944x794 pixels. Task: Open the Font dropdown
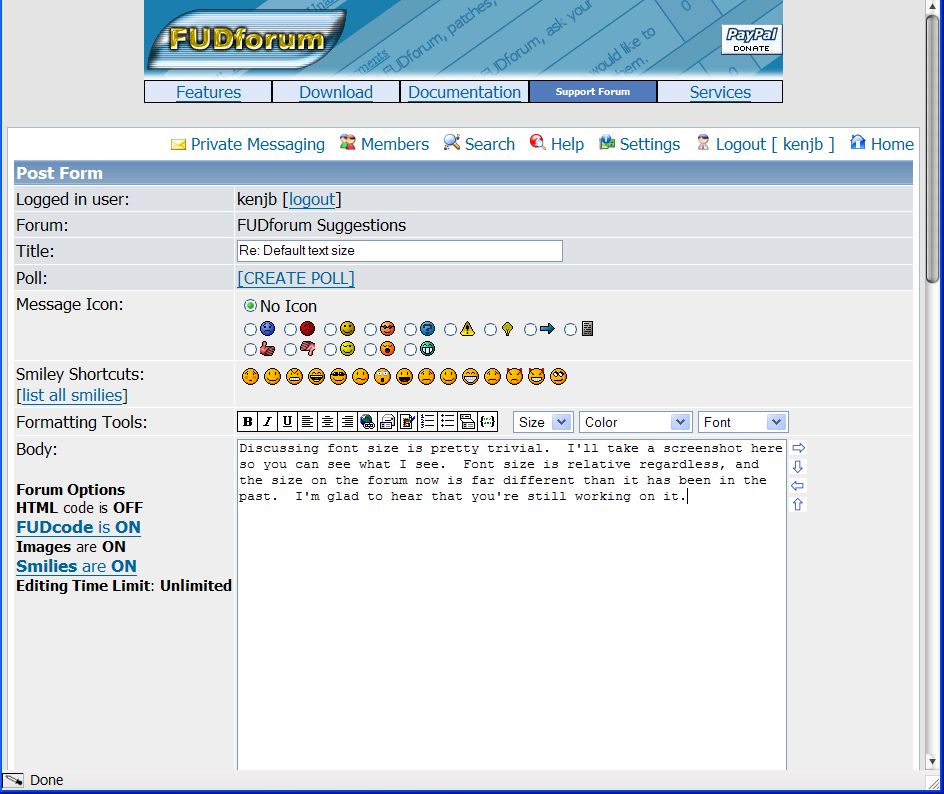(743, 422)
